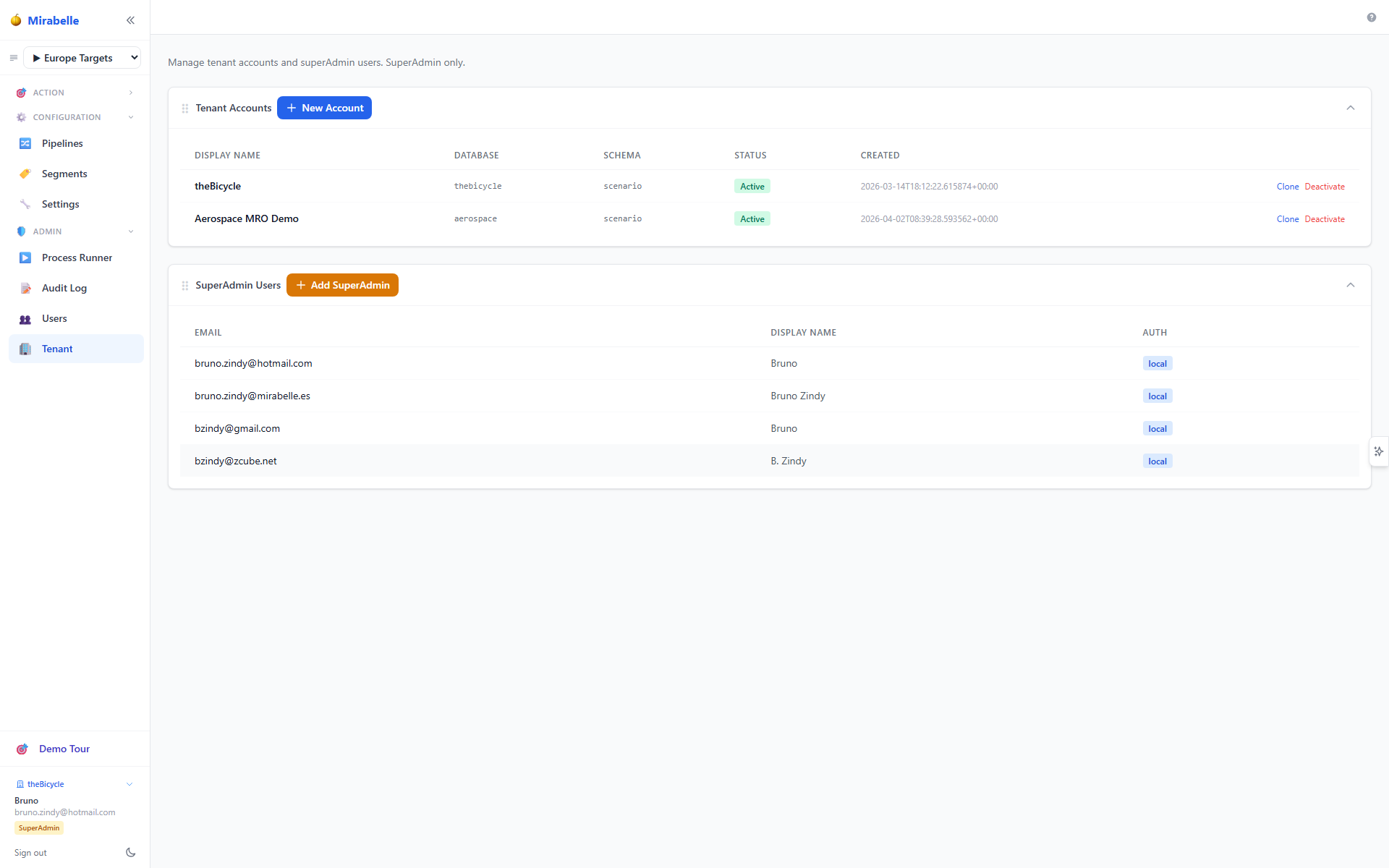Clone the theBicycle tenant account
Screen dimensions: 1389x868
1288,187
